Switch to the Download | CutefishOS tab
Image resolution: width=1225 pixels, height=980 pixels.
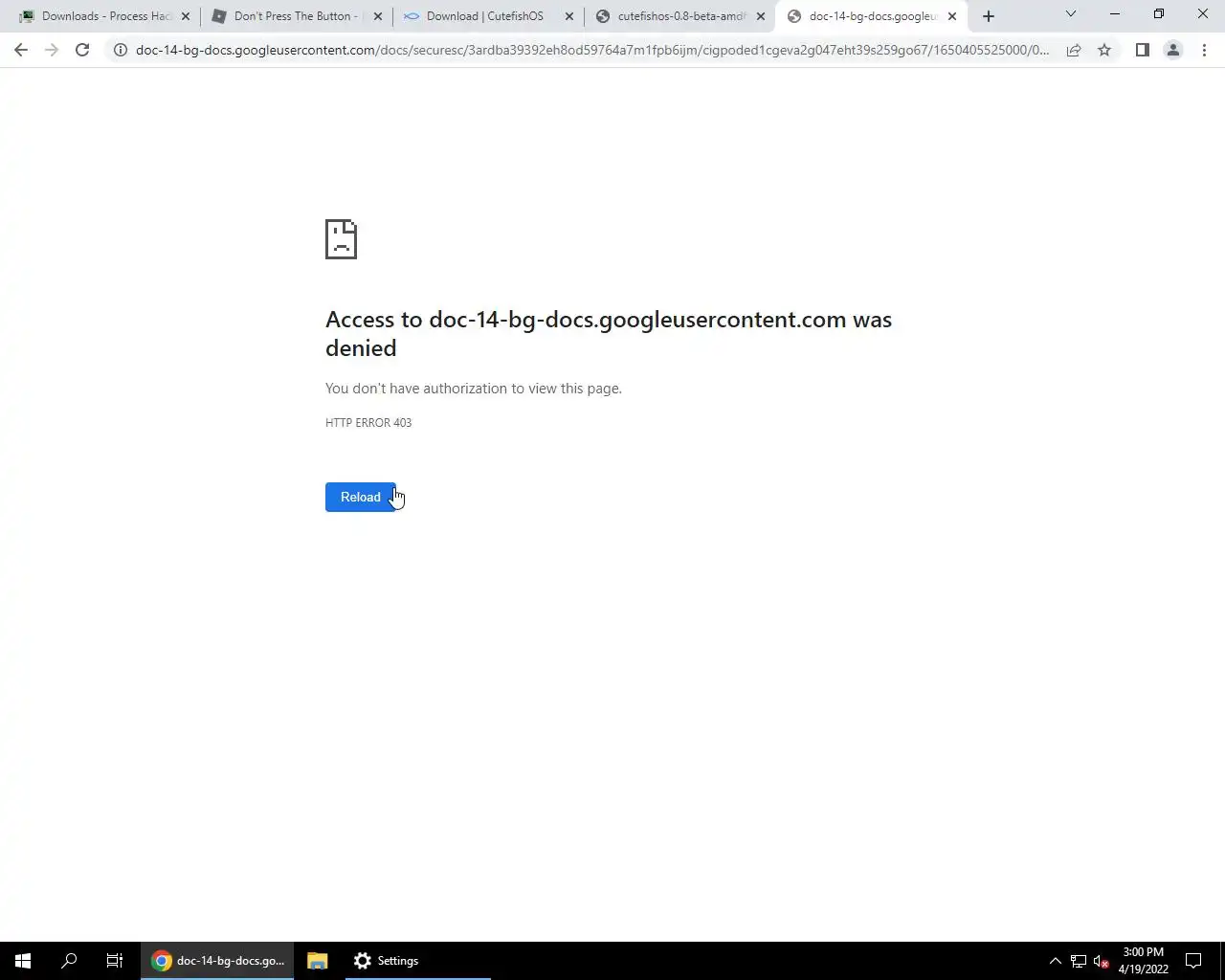tap(487, 16)
